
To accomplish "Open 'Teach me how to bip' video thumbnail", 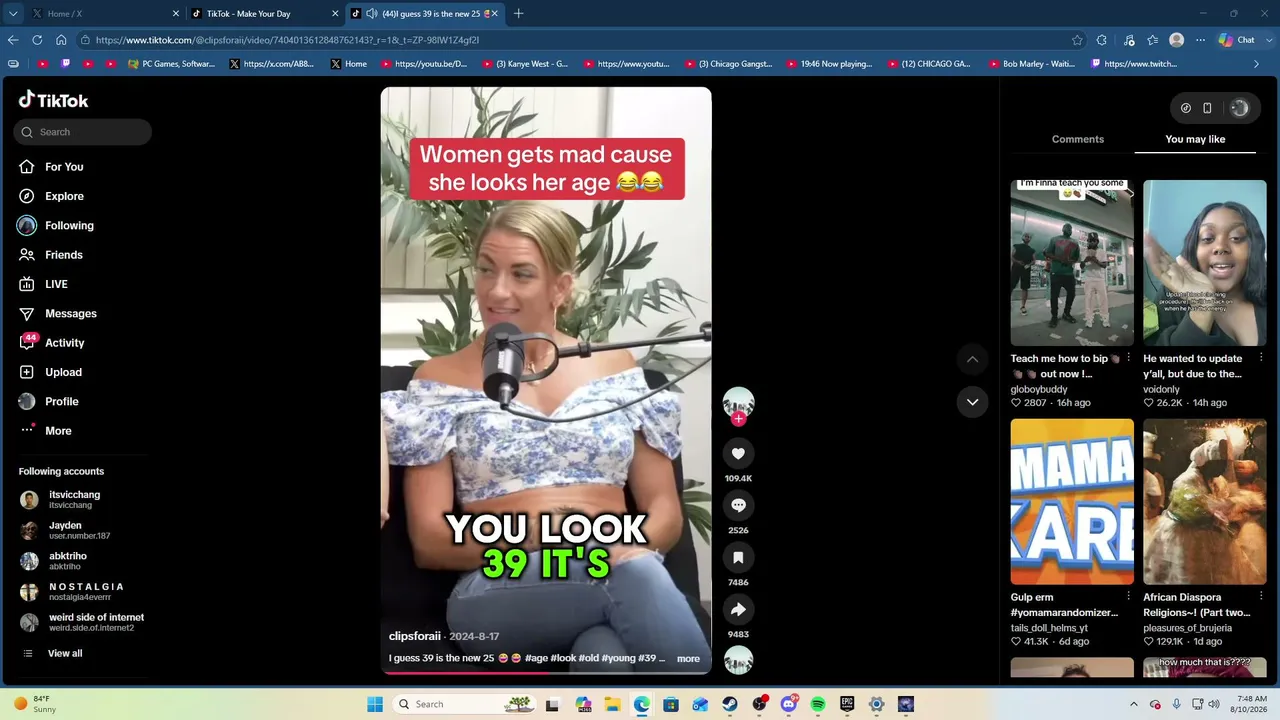I will (x=1072, y=263).
